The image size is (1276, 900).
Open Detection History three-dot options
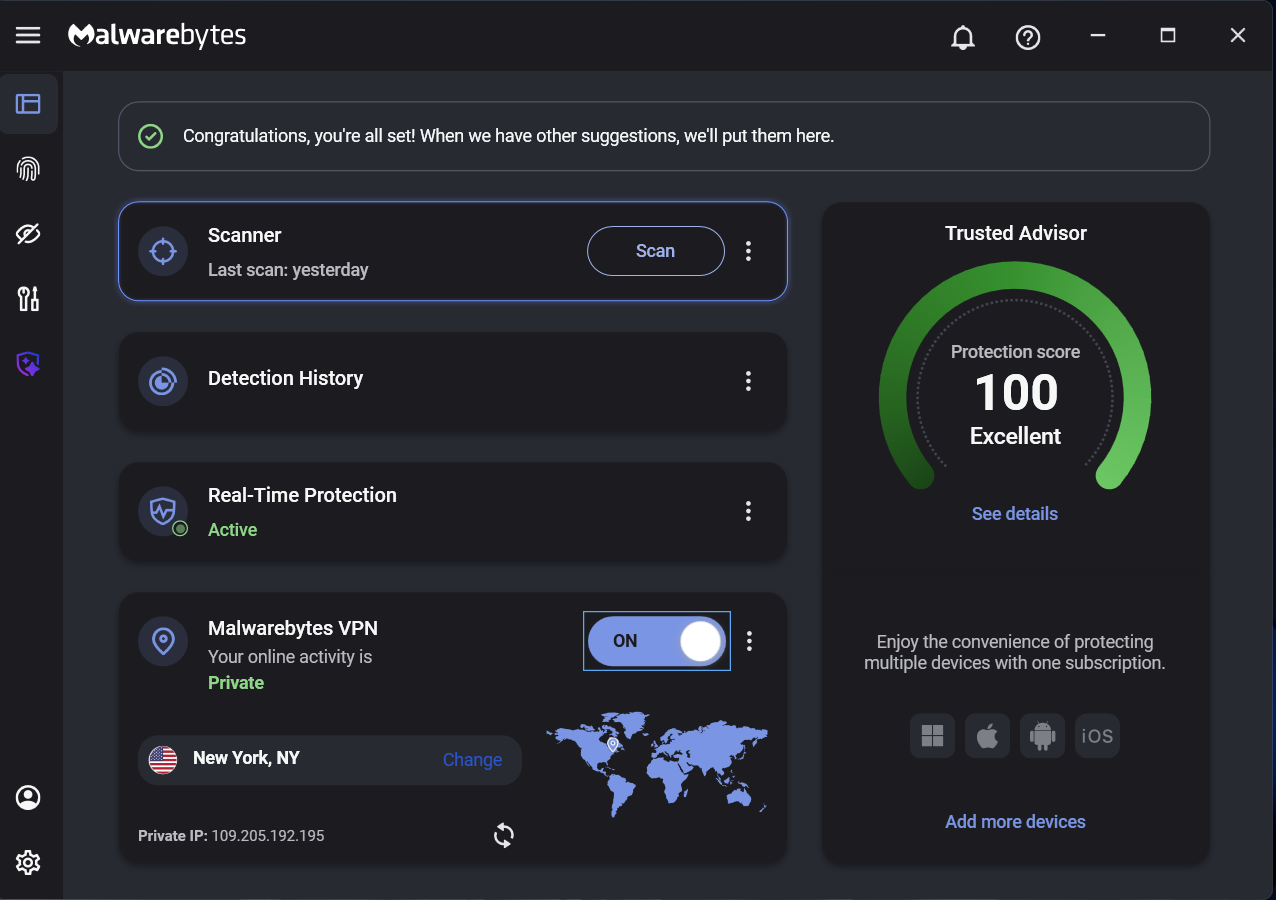click(x=748, y=381)
